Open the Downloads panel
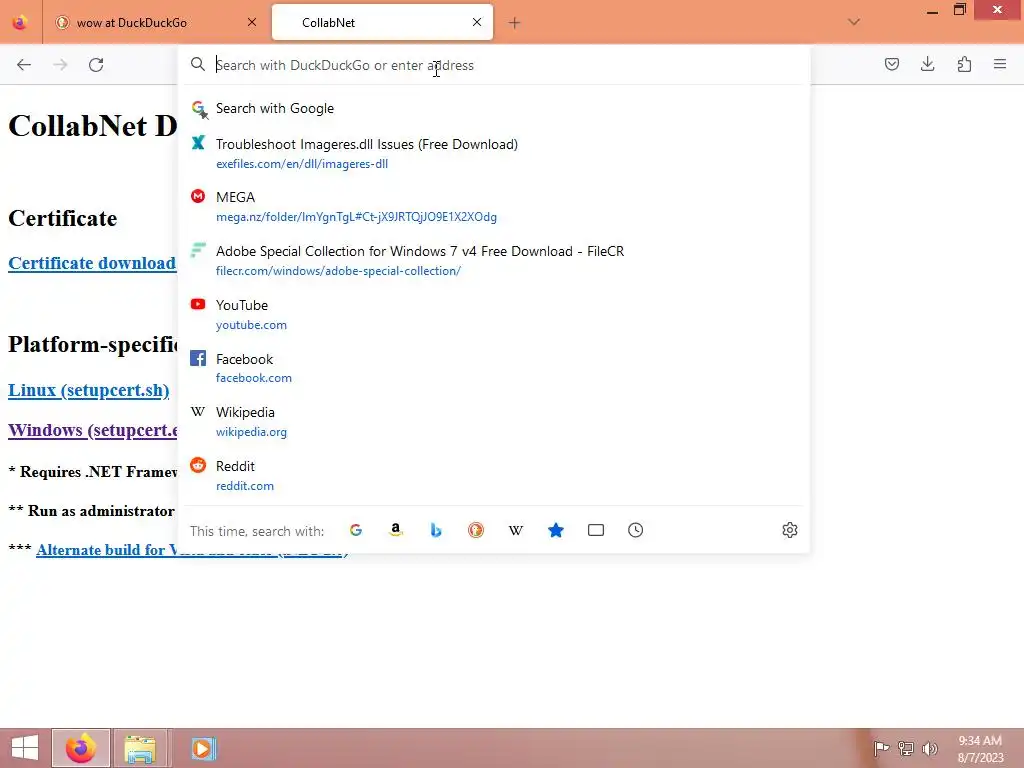Image resolution: width=1024 pixels, height=768 pixels. [x=927, y=64]
